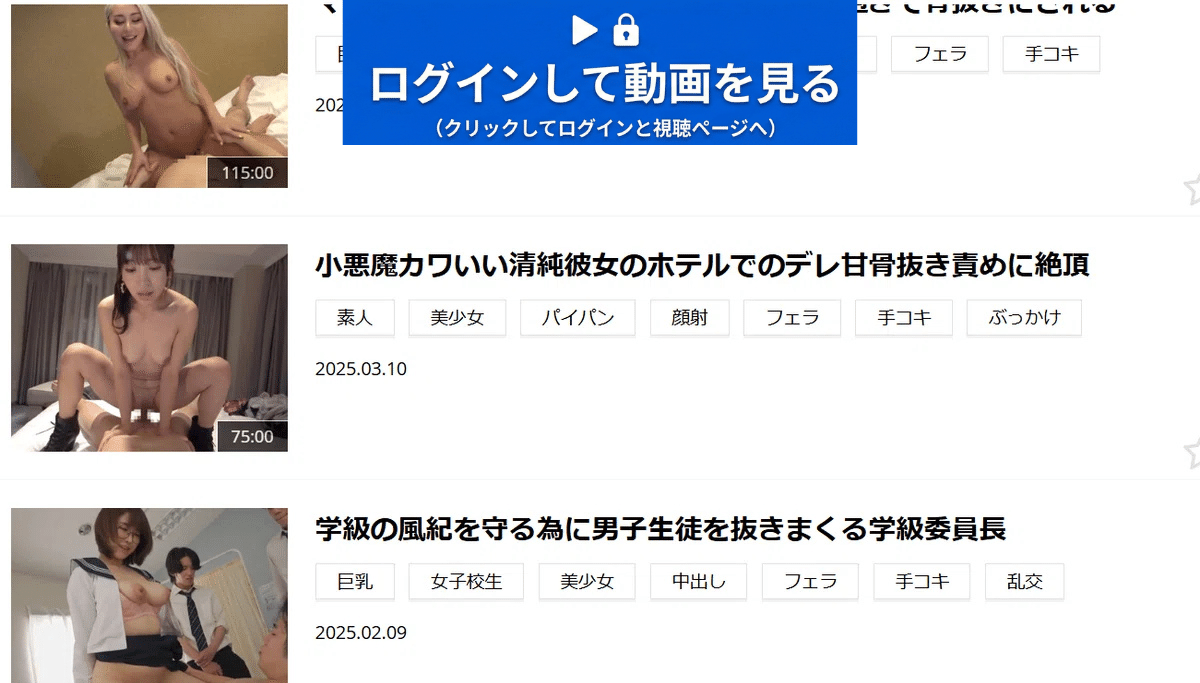Screen dimensions: 1200x683
Task: Favorite the 75:00 video with its star icon
Action: tap(1191, 452)
